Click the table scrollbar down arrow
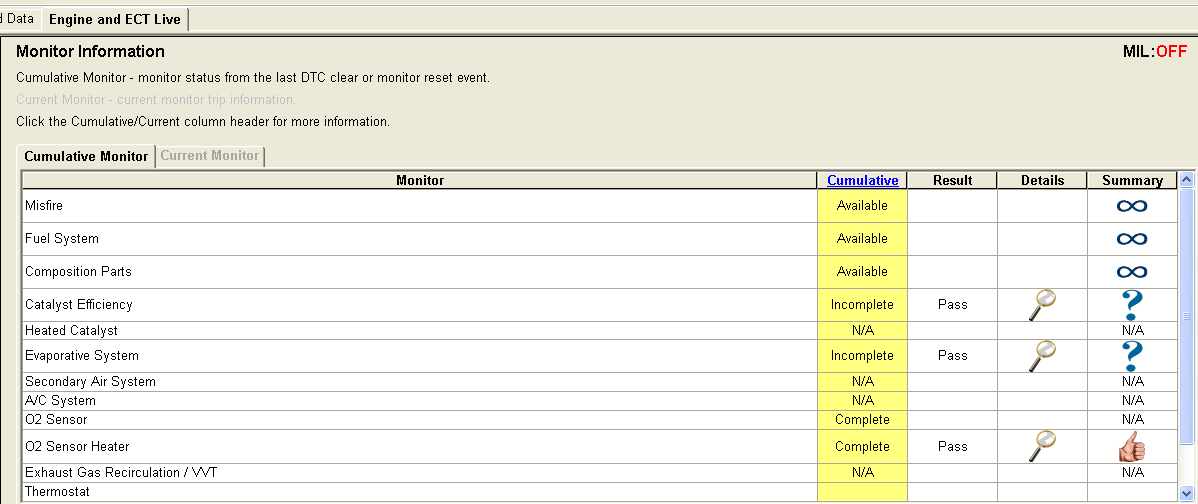The image size is (1198, 504). tap(1187, 493)
